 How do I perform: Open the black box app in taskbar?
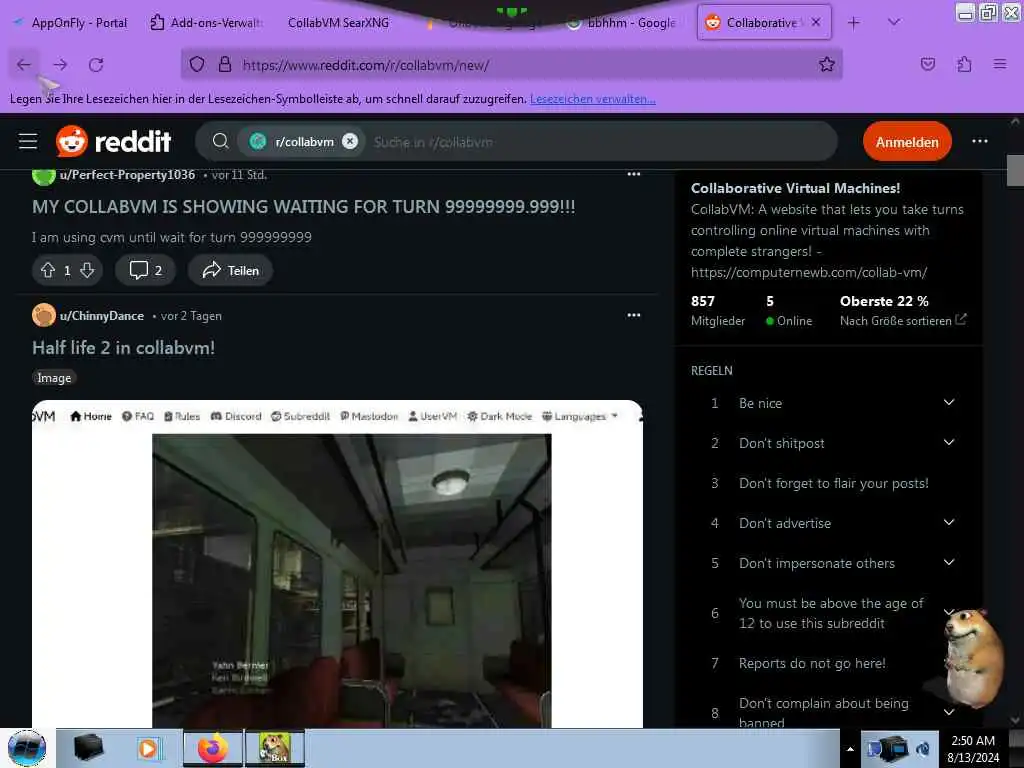point(88,748)
